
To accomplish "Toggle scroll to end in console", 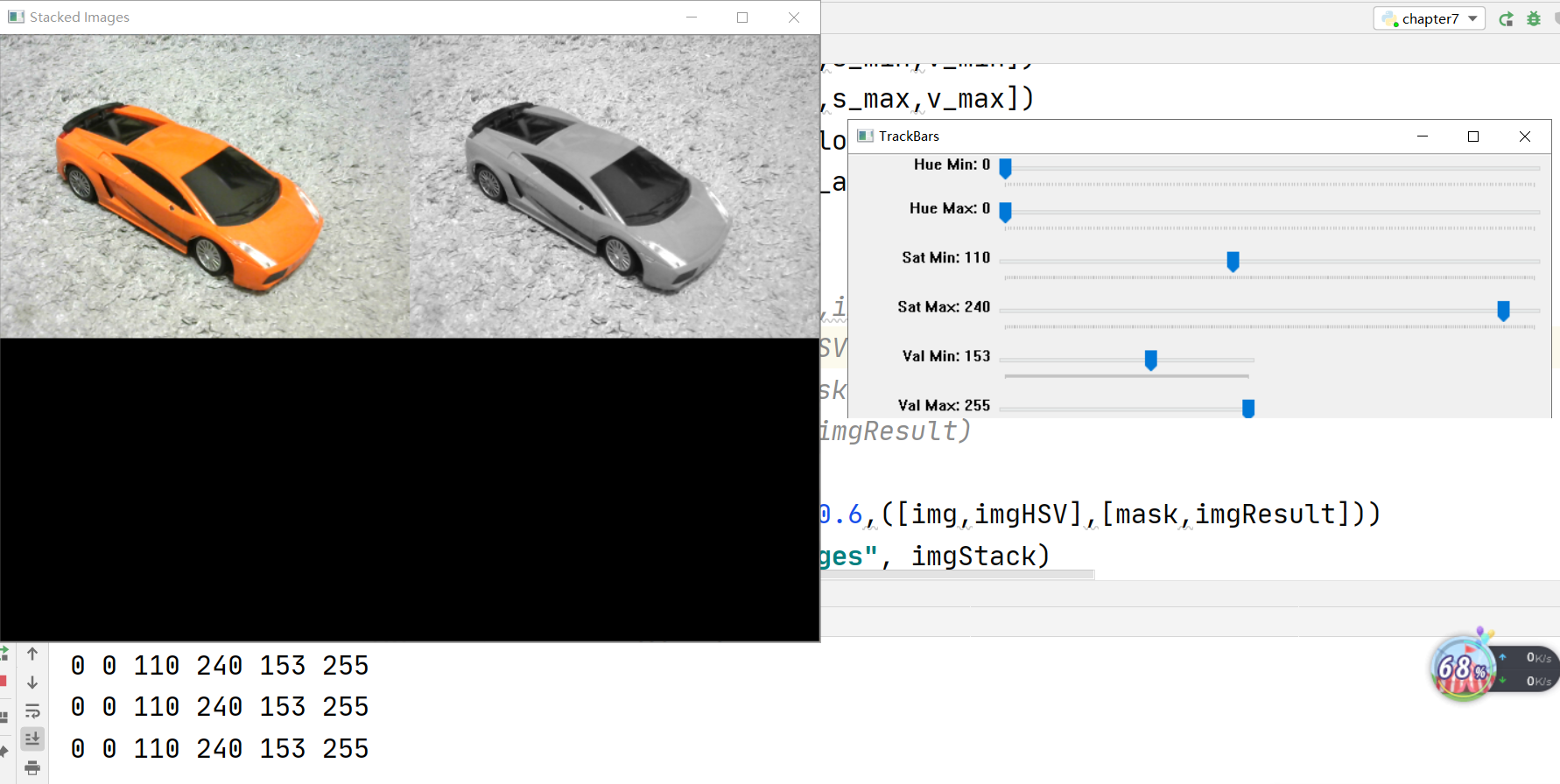I will coord(32,739).
